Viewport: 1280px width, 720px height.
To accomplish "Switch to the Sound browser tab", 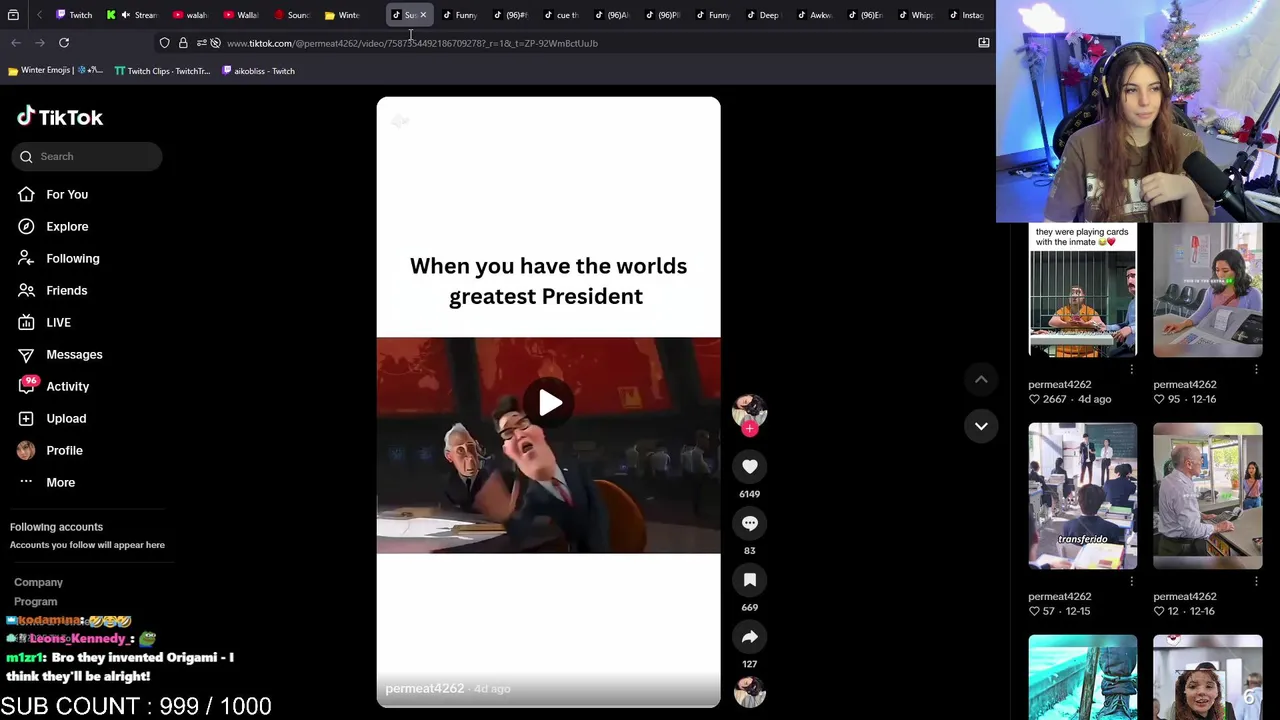I will coord(292,15).
